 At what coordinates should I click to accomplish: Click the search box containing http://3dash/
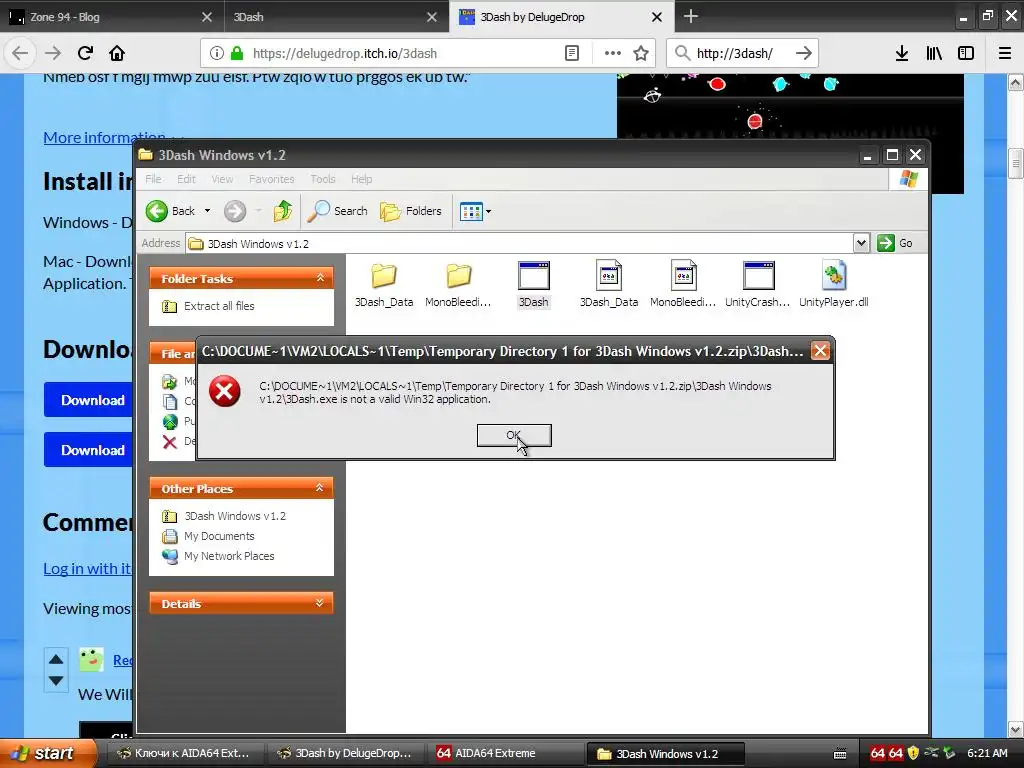click(742, 53)
